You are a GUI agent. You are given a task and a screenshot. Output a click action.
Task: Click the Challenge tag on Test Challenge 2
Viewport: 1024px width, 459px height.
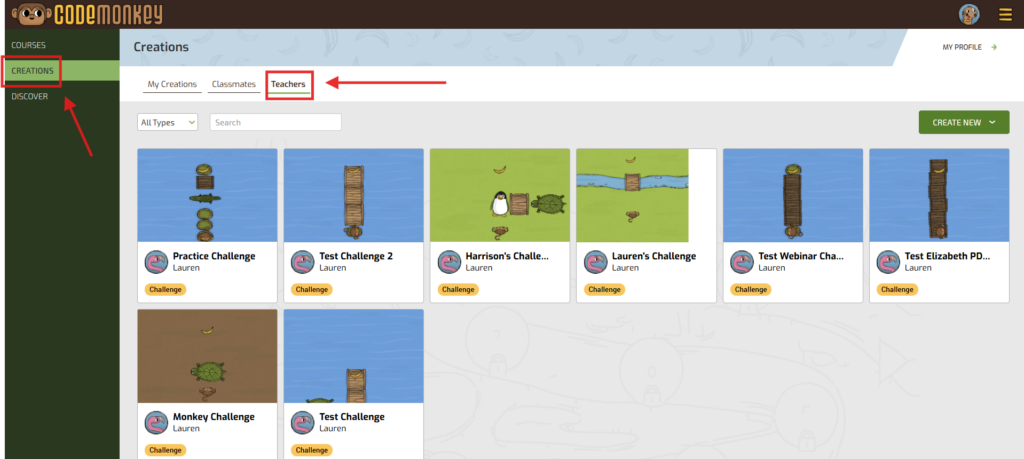312,289
